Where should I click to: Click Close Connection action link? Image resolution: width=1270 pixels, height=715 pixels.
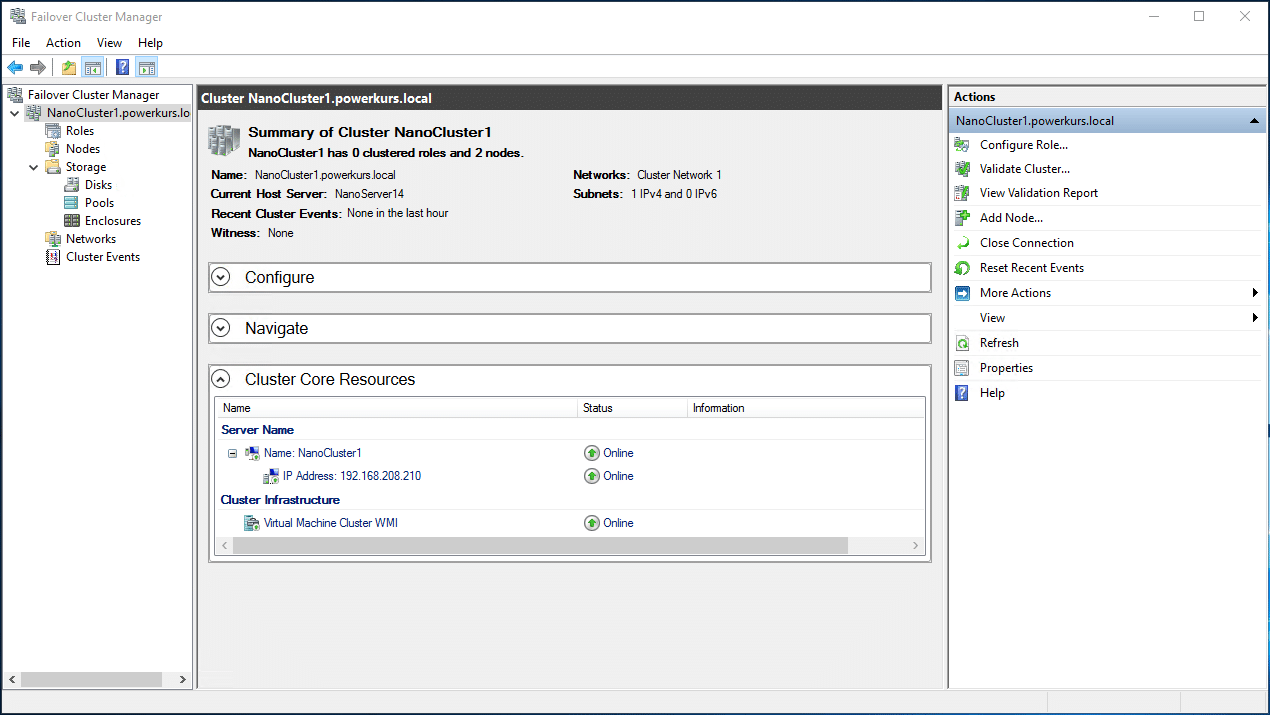(x=1026, y=243)
